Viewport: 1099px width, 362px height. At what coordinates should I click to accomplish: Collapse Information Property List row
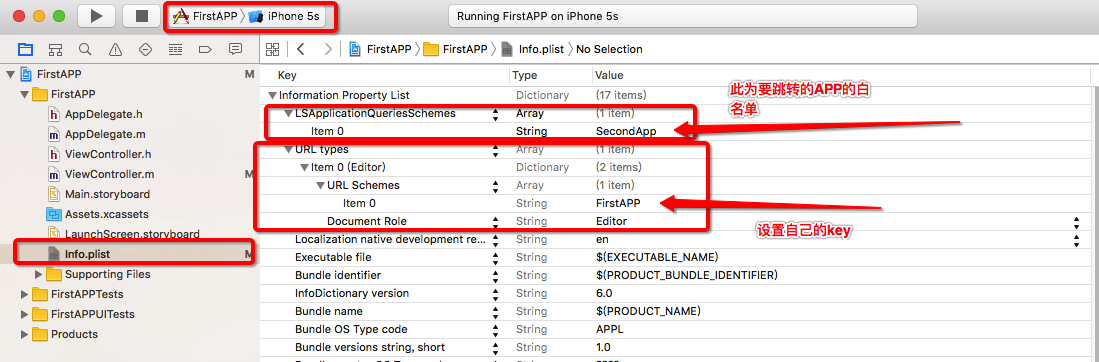pyautogui.click(x=272, y=95)
